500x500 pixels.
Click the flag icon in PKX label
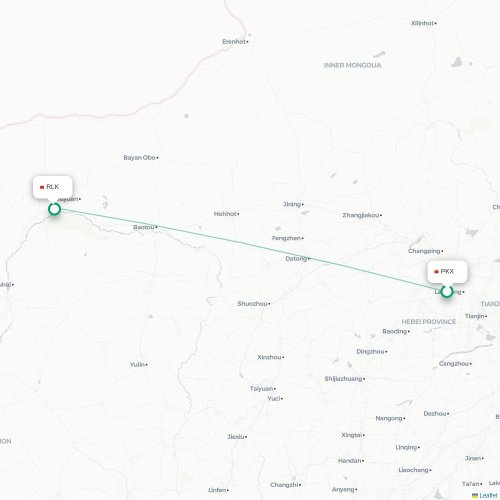(436, 272)
